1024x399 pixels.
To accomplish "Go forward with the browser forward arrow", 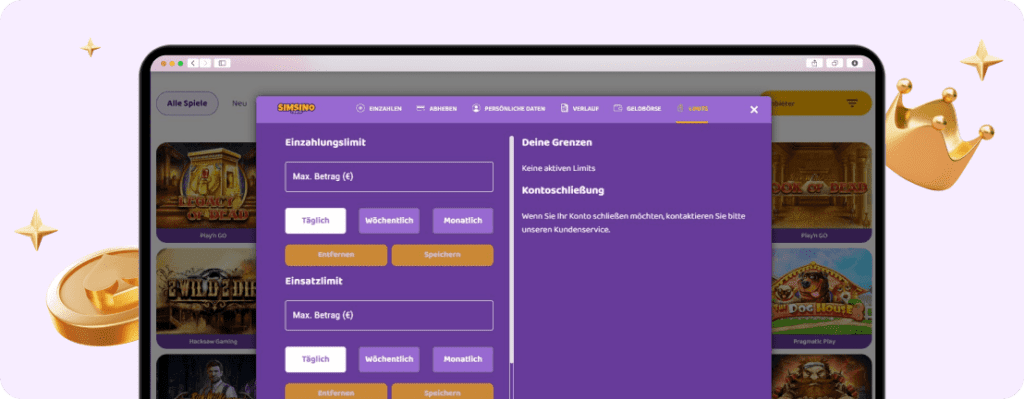I will pos(206,63).
